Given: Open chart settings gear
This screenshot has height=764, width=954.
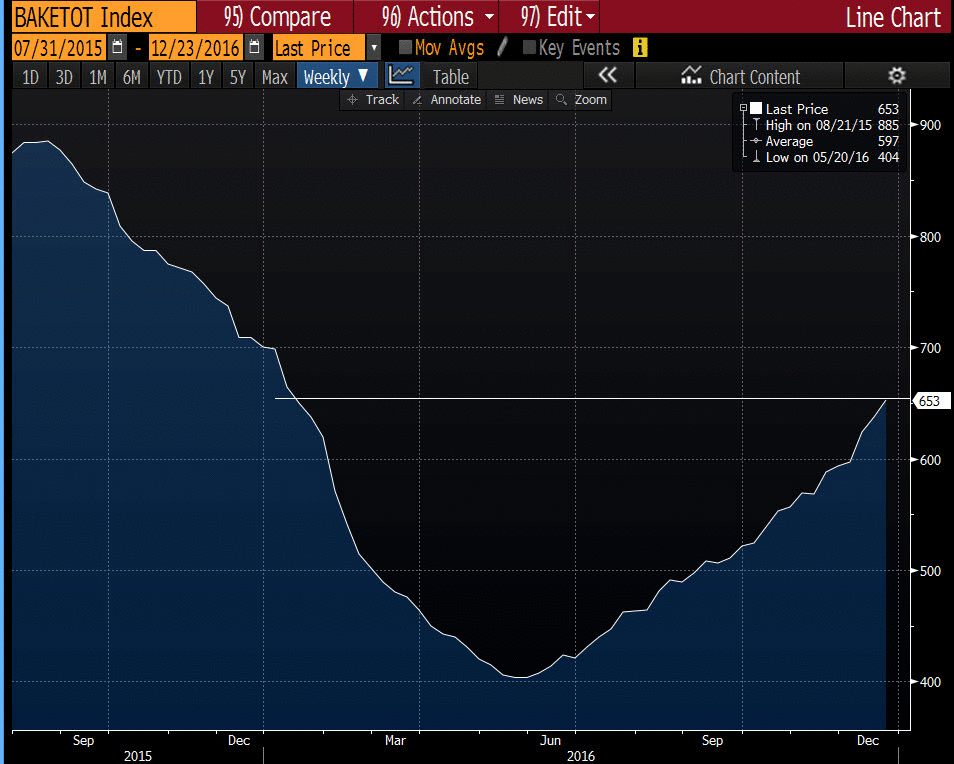Looking at the screenshot, I should pos(897,76).
